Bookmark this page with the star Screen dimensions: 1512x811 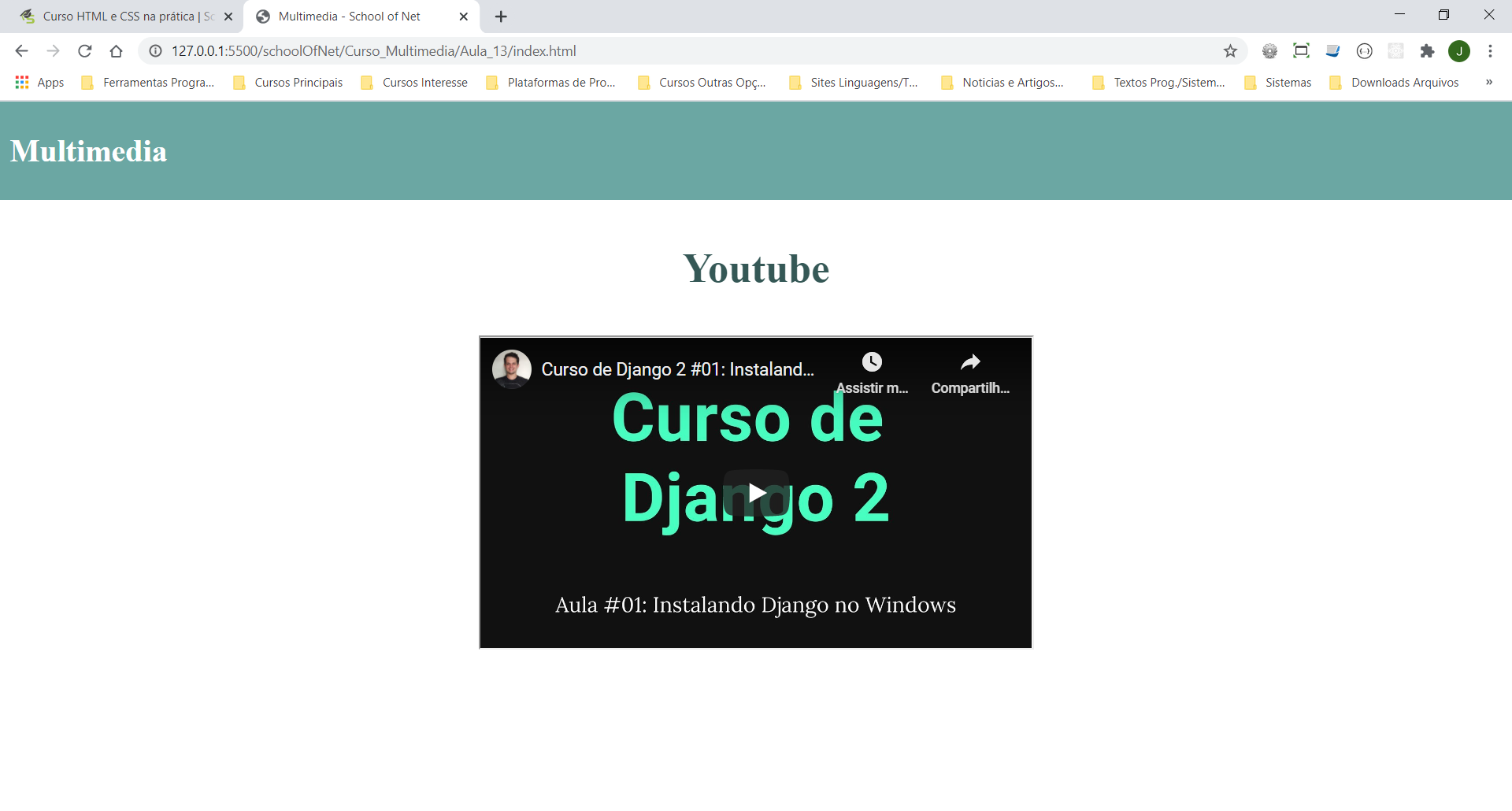click(x=1230, y=51)
